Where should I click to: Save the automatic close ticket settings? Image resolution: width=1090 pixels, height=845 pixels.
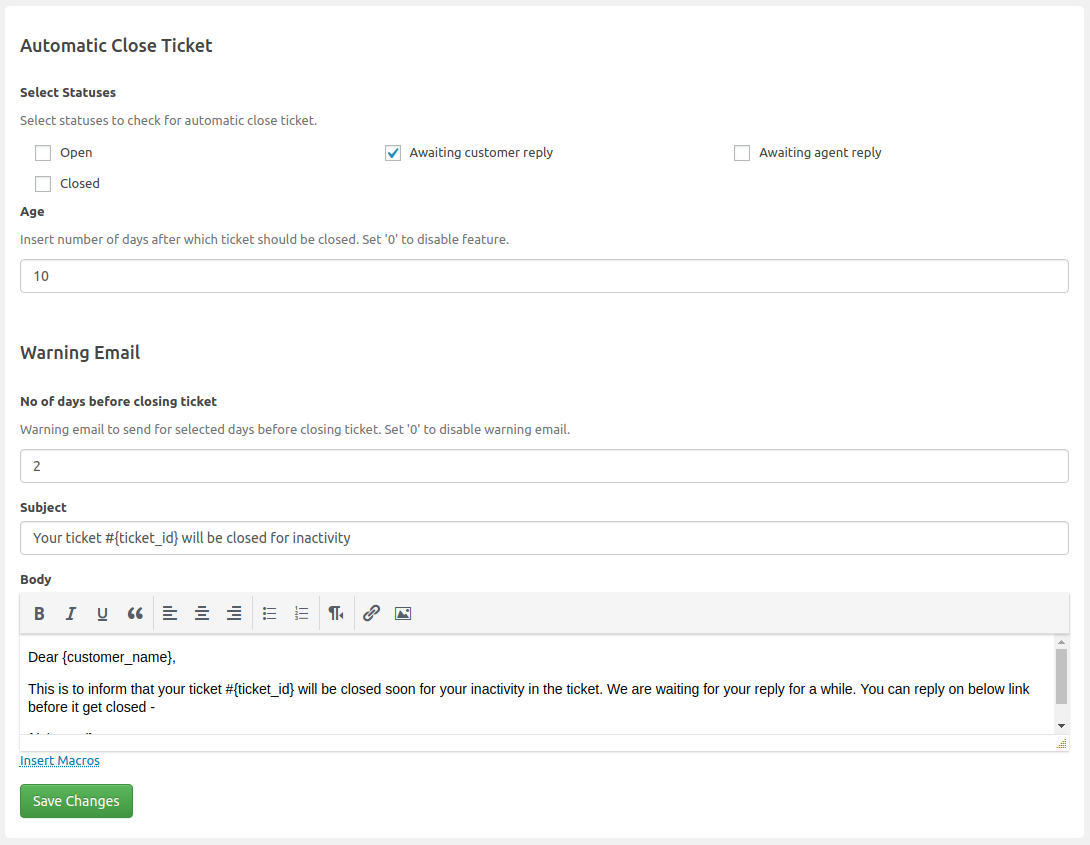[x=76, y=800]
